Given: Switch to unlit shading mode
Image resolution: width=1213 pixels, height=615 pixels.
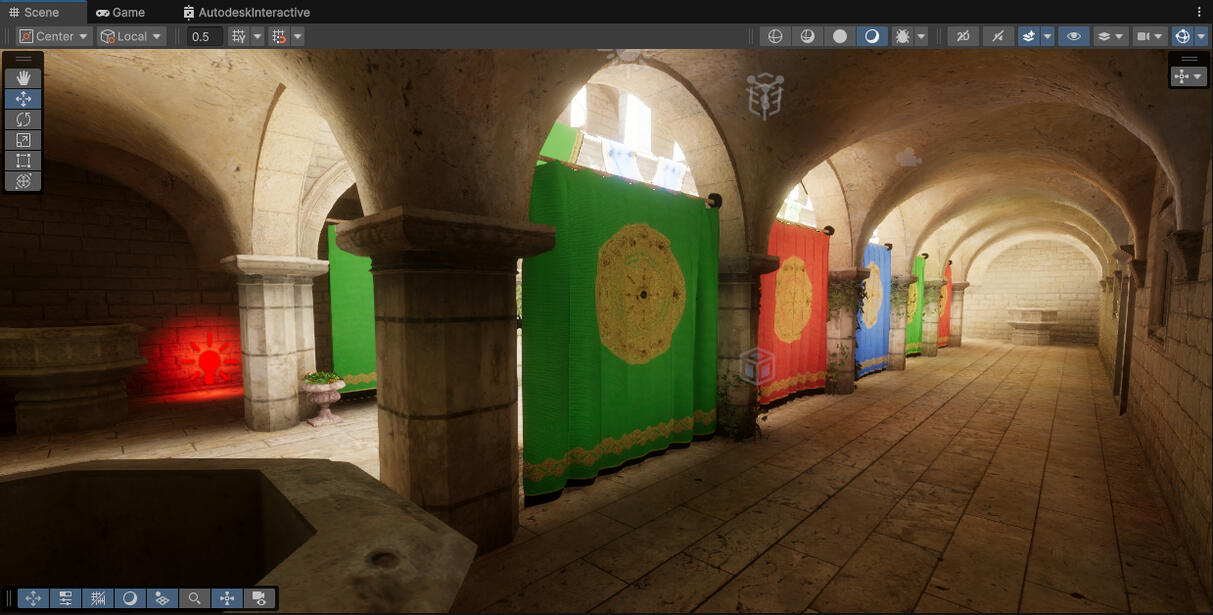Looking at the screenshot, I should 840,36.
